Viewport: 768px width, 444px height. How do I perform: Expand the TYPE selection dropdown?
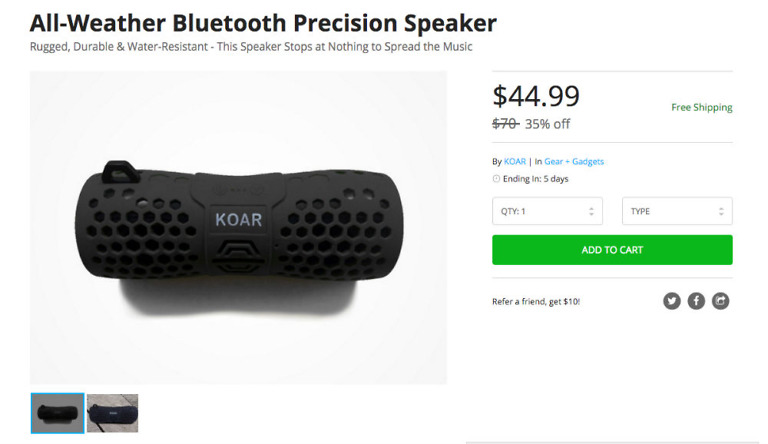tap(677, 211)
